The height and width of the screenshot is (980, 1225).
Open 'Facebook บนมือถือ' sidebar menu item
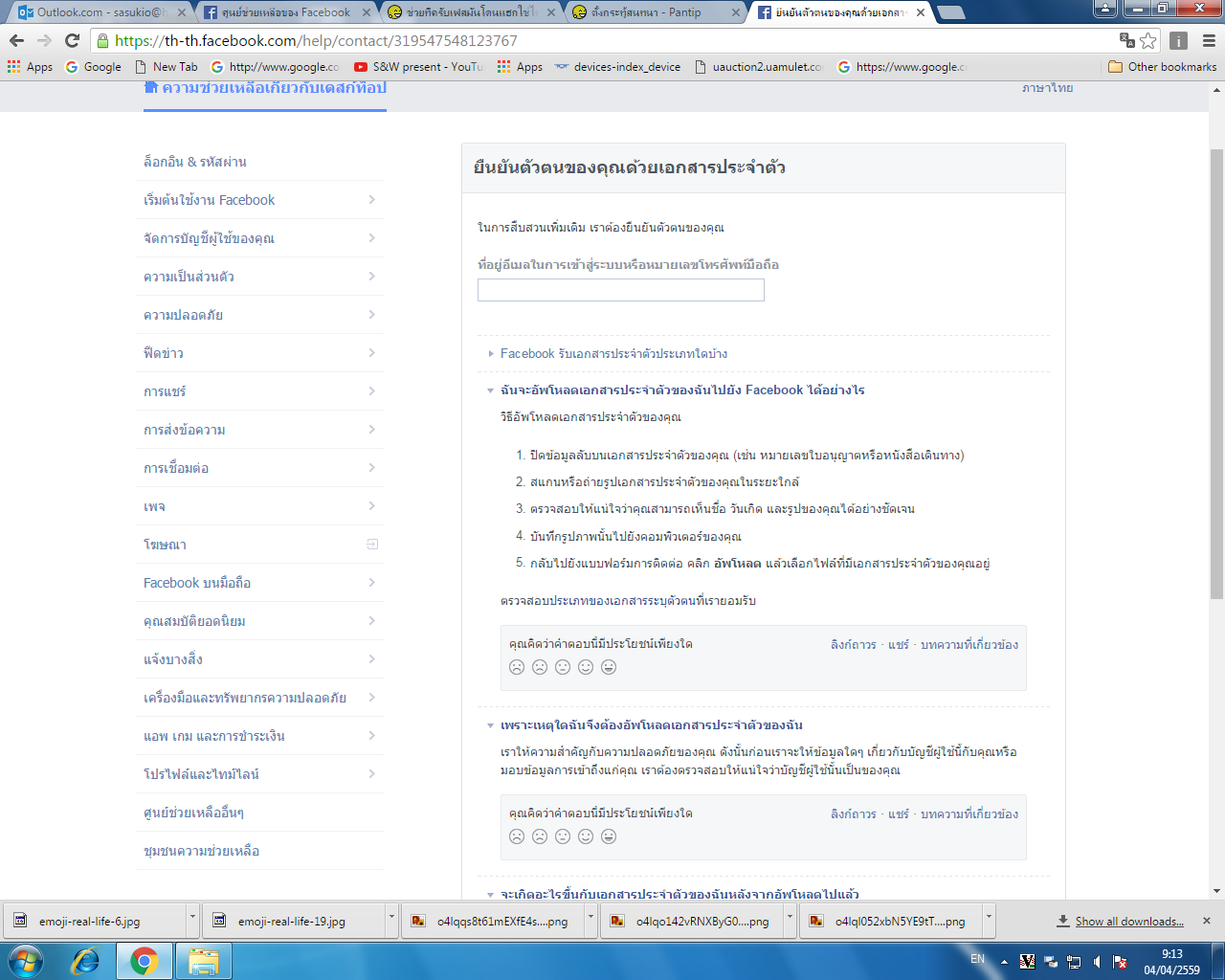pos(260,583)
